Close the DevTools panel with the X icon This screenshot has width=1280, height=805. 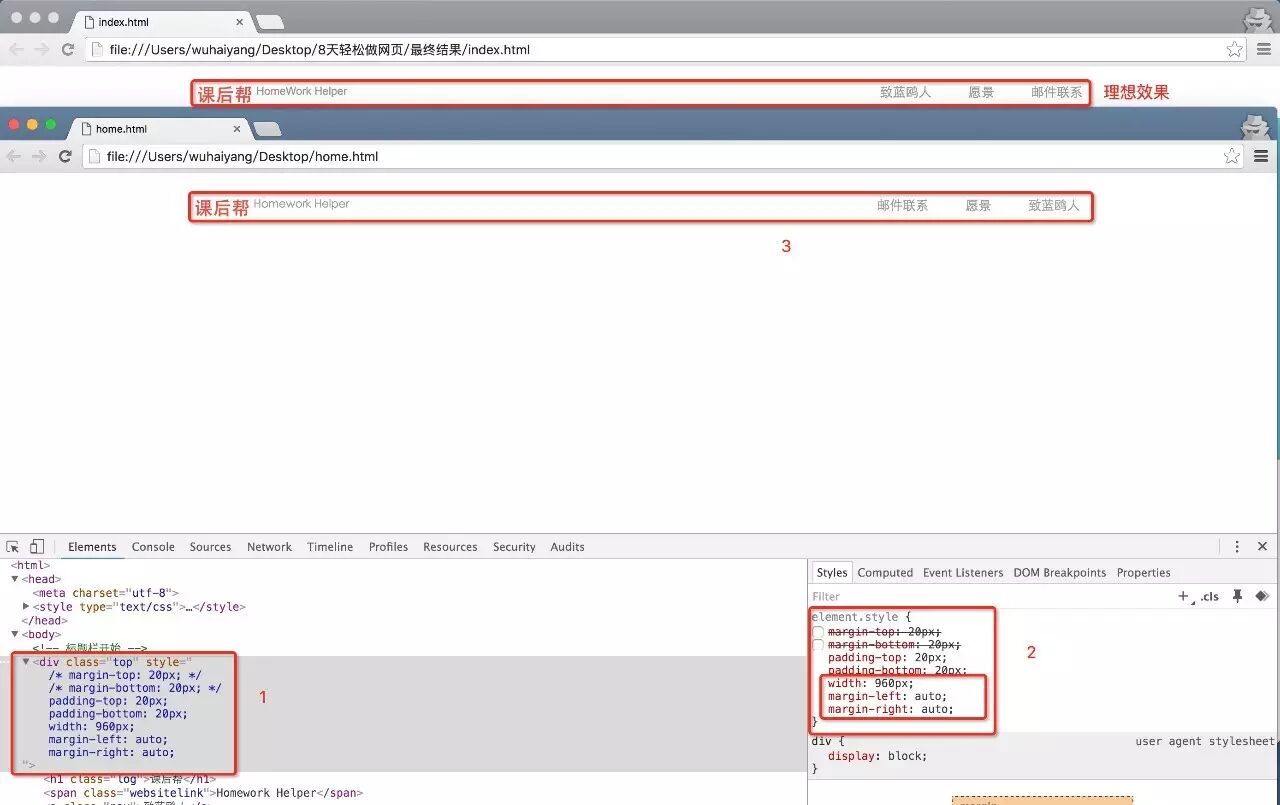[1262, 547]
